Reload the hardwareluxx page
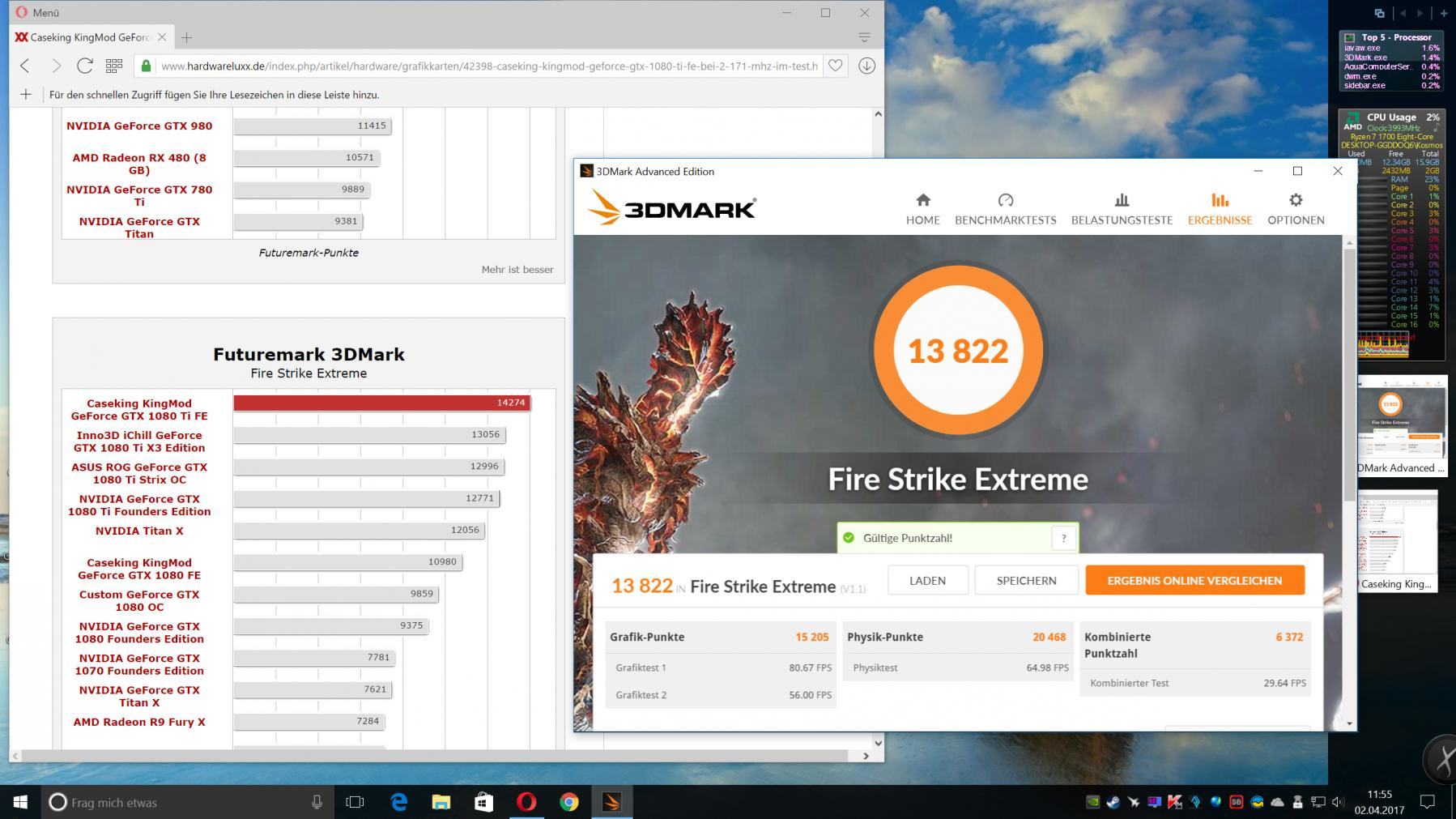1456x819 pixels. point(85,66)
